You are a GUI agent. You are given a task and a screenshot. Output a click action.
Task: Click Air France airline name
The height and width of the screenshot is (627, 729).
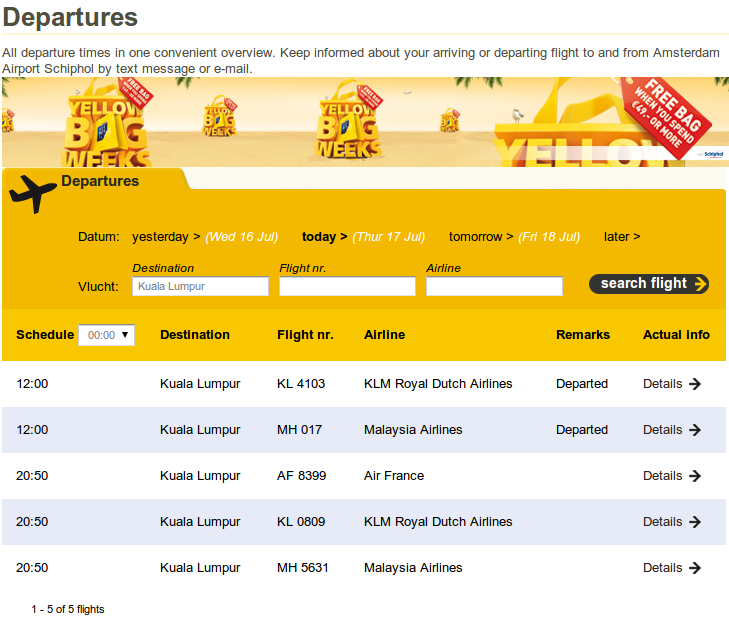pyautogui.click(x=394, y=476)
